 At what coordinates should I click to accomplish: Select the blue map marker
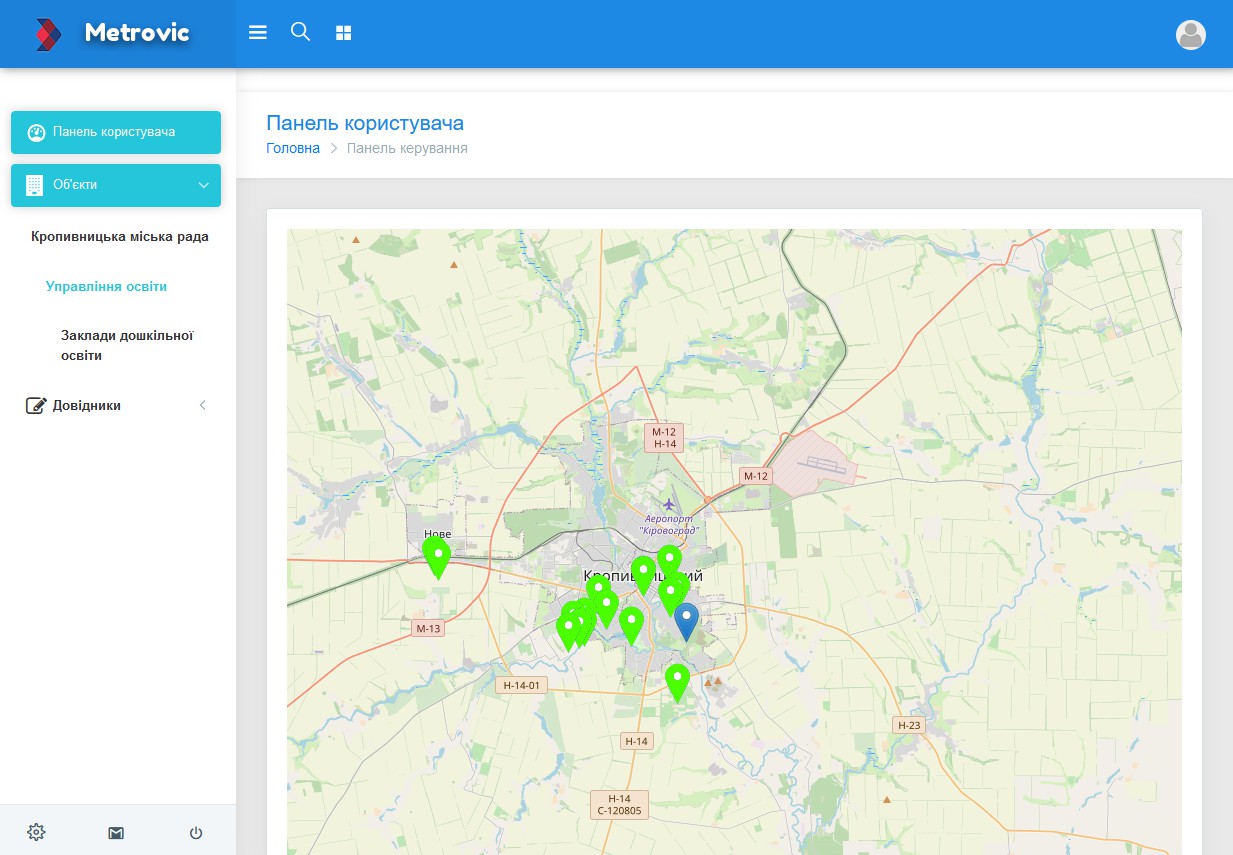(x=686, y=622)
